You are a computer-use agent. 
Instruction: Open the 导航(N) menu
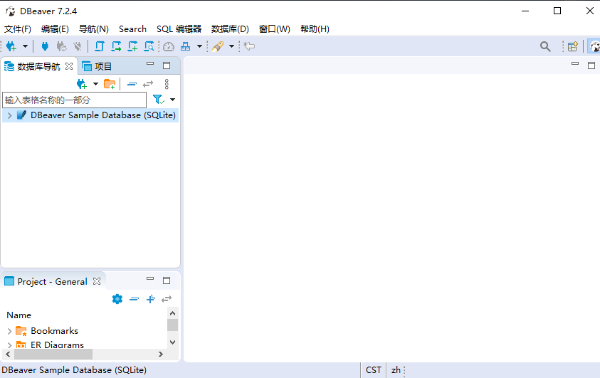[94, 29]
